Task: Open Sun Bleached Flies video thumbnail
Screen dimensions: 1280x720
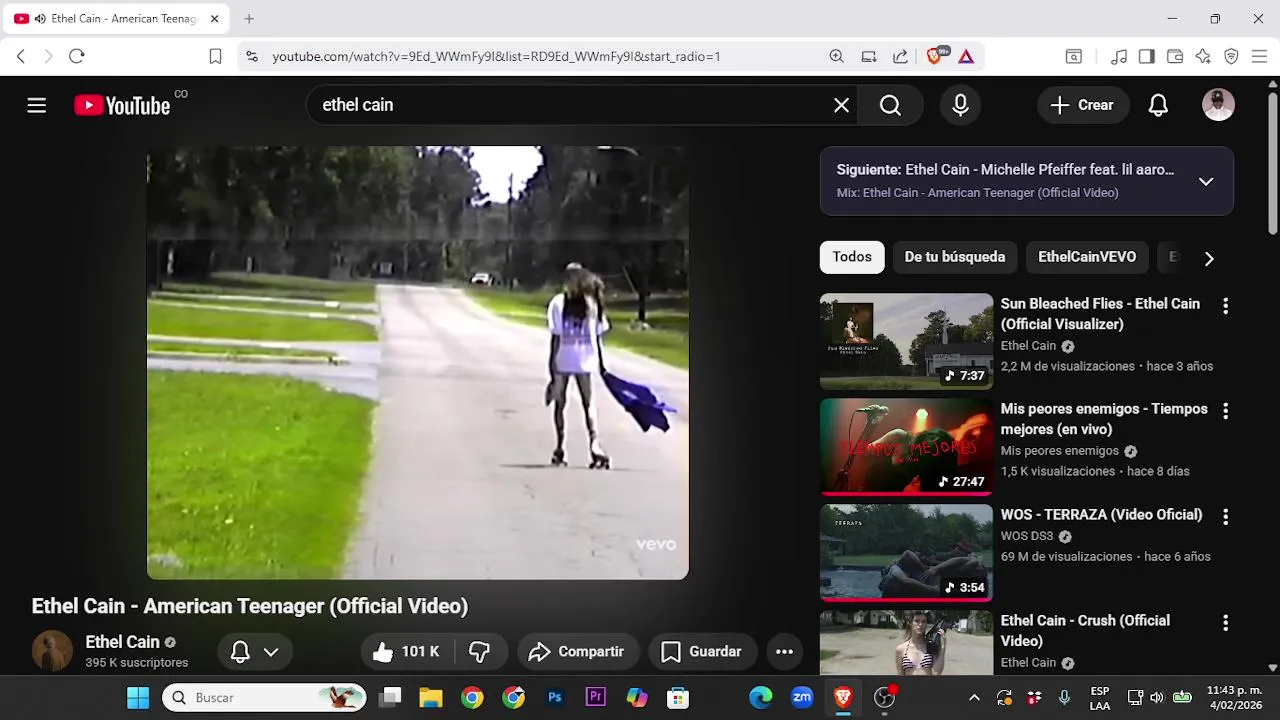Action: tap(906, 341)
